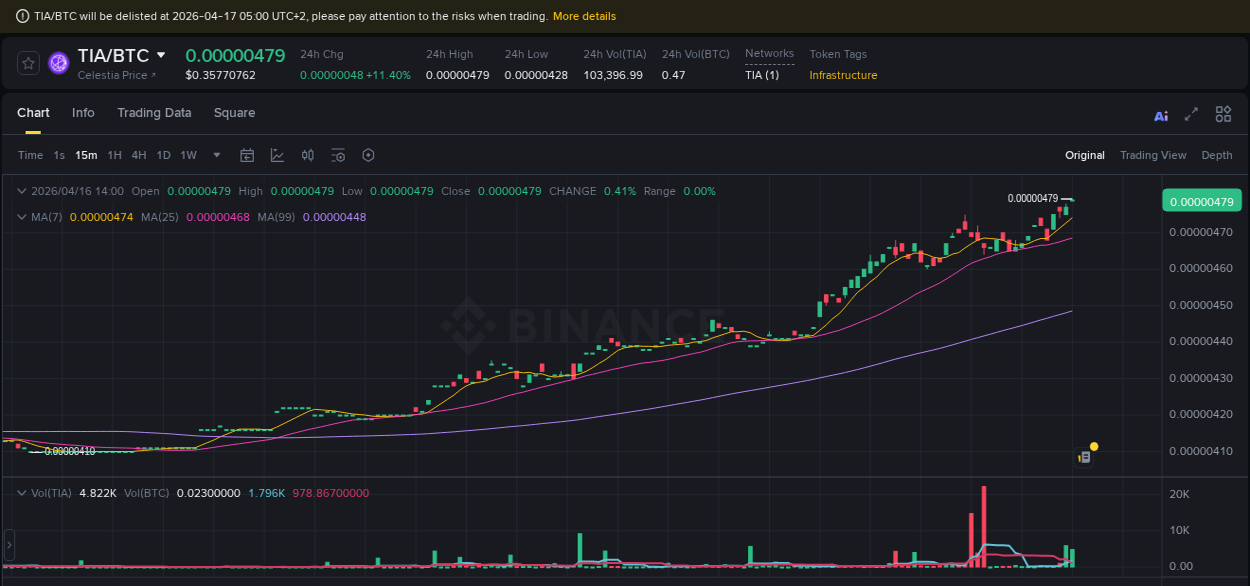Viewport: 1250px width, 586px height.
Task: Click the delisting warning info icon
Action: click(22, 16)
